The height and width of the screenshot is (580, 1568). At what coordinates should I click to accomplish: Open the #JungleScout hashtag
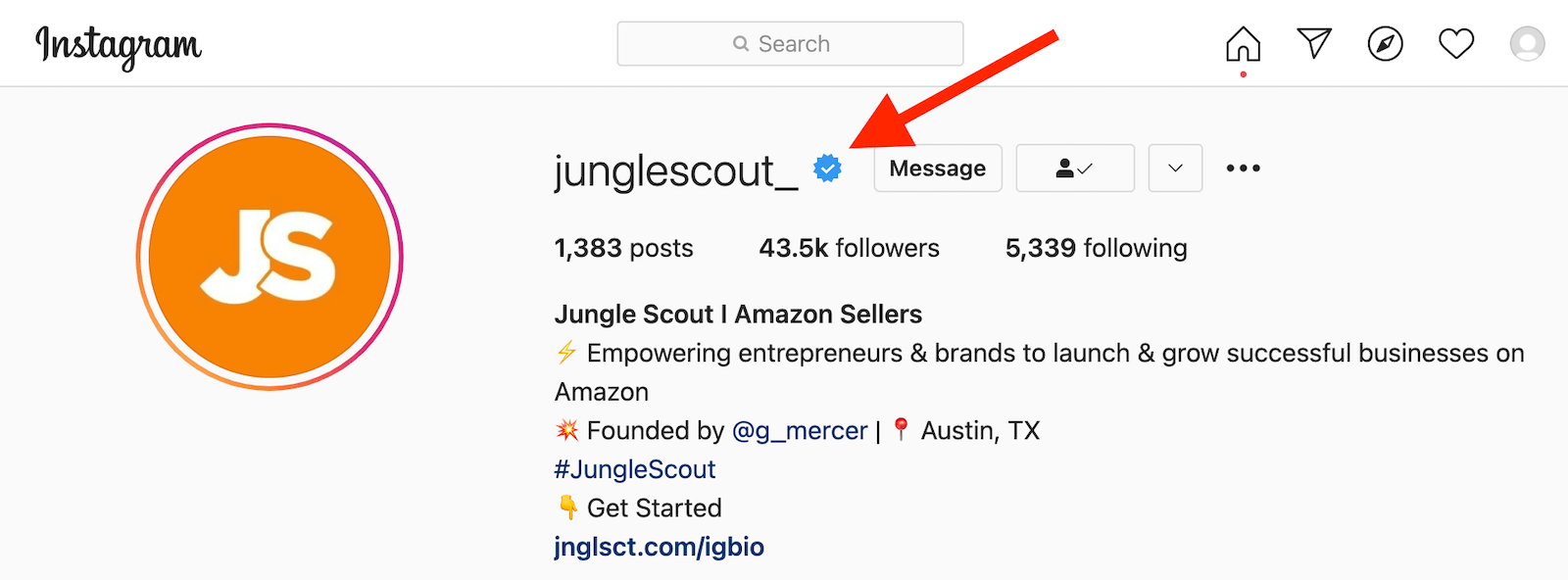(635, 469)
